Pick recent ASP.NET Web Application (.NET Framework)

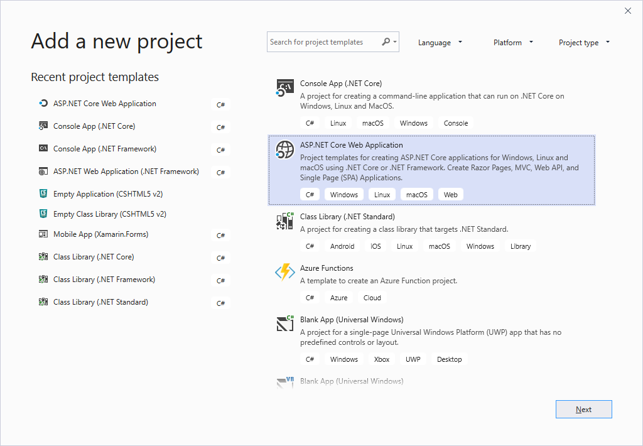click(x=125, y=171)
